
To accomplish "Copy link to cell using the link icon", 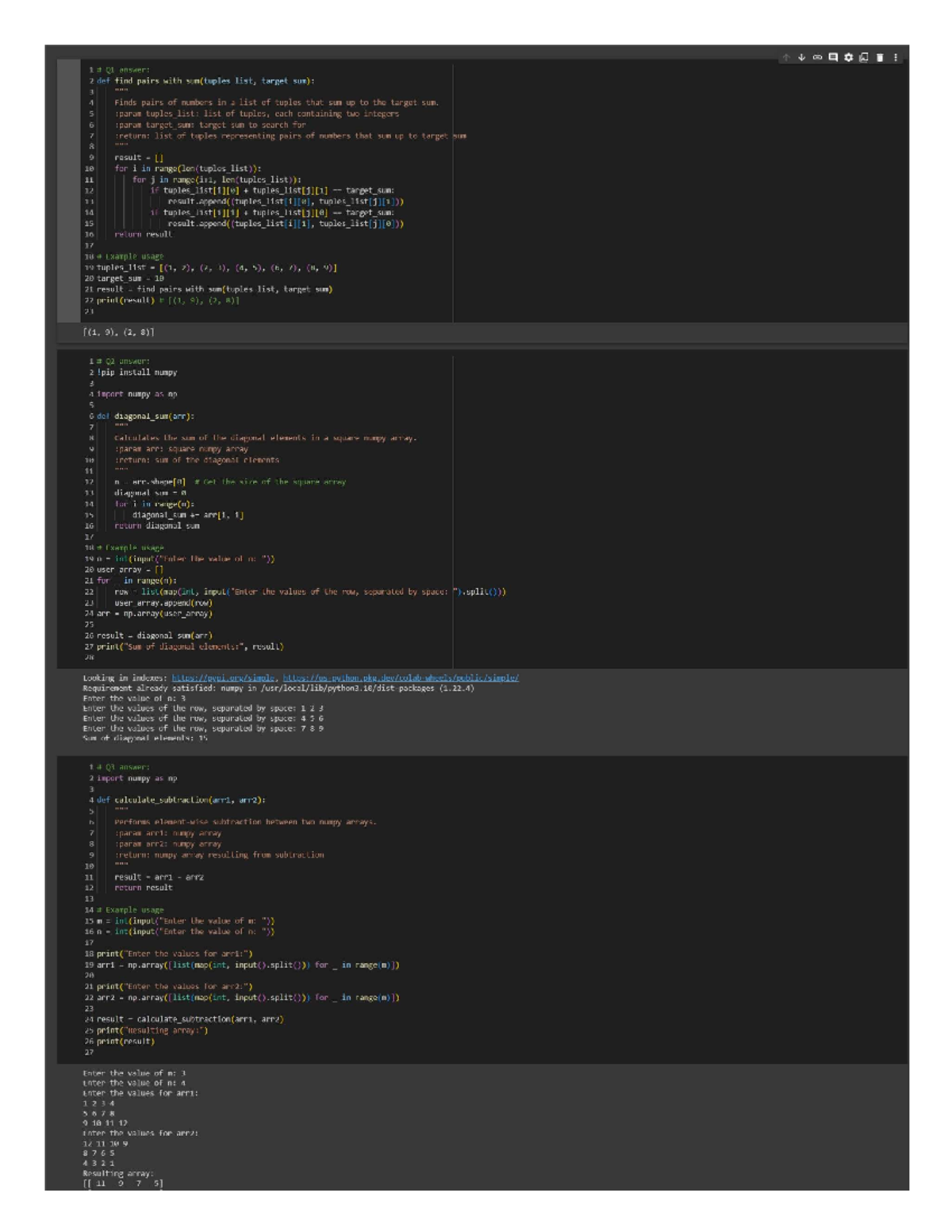I will [x=817, y=57].
